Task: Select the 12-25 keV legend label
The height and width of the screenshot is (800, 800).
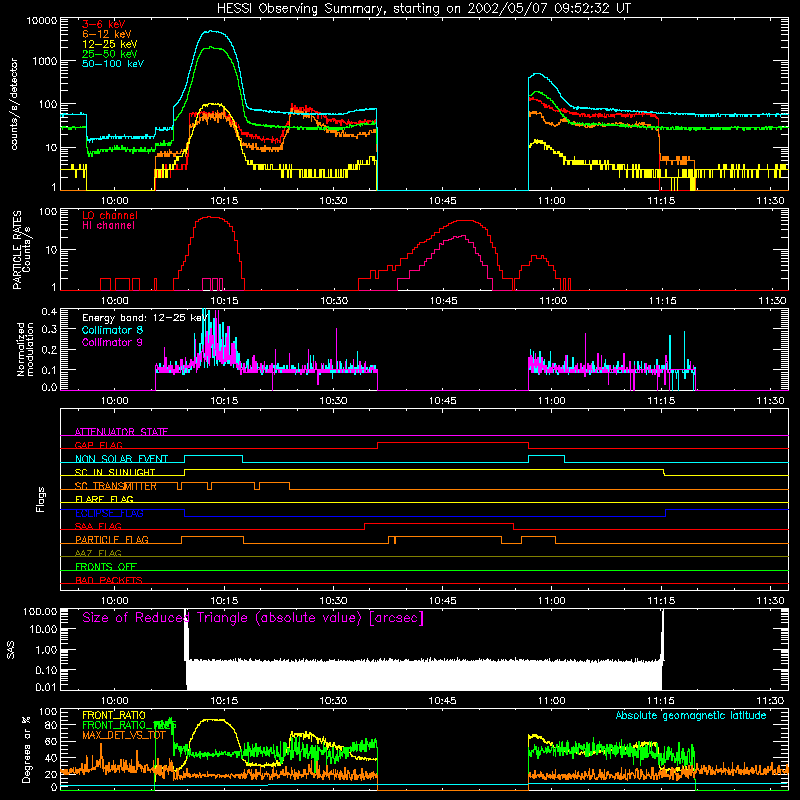Action: click(x=109, y=44)
